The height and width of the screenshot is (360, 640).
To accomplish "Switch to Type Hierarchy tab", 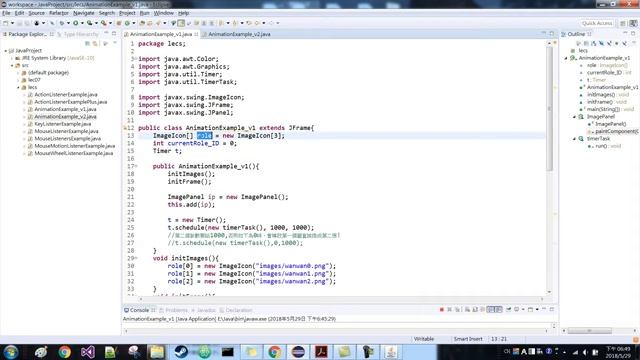I will [x=81, y=34].
